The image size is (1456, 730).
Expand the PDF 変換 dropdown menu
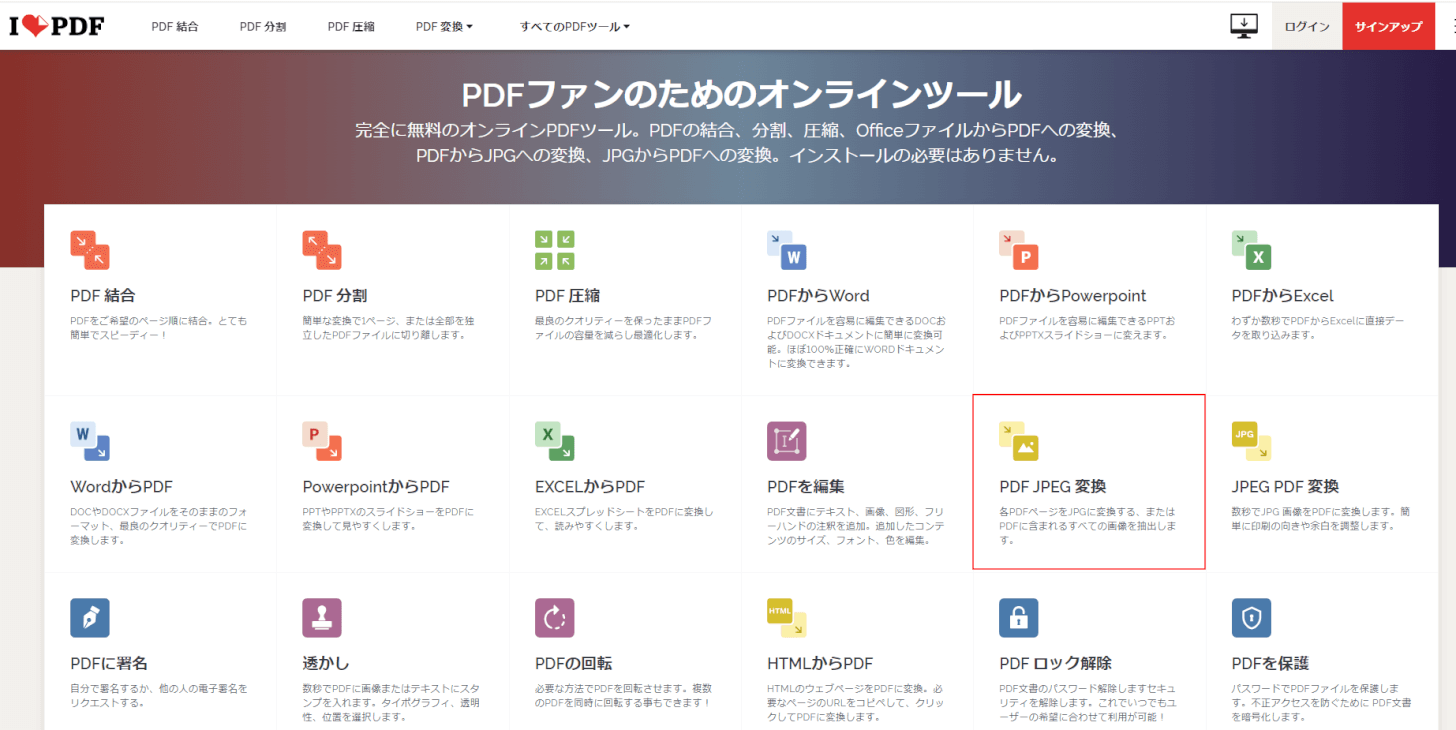pos(445,27)
